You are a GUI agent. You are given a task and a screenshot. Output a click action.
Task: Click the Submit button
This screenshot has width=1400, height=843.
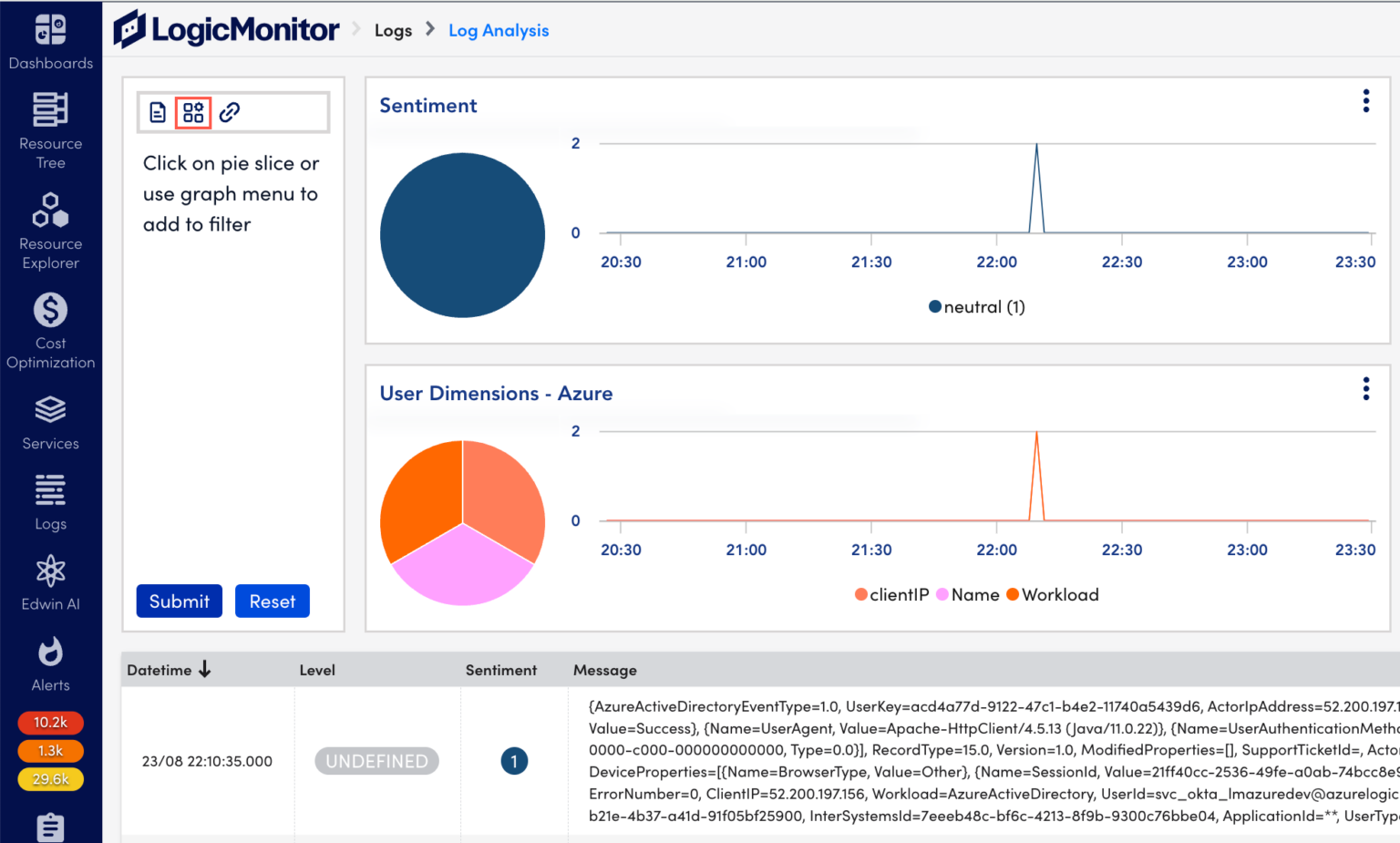coord(179,601)
